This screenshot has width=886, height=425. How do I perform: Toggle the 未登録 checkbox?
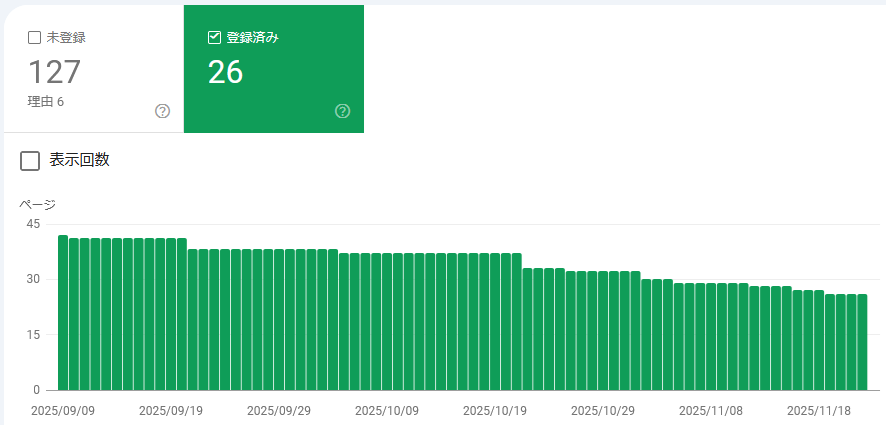34,38
